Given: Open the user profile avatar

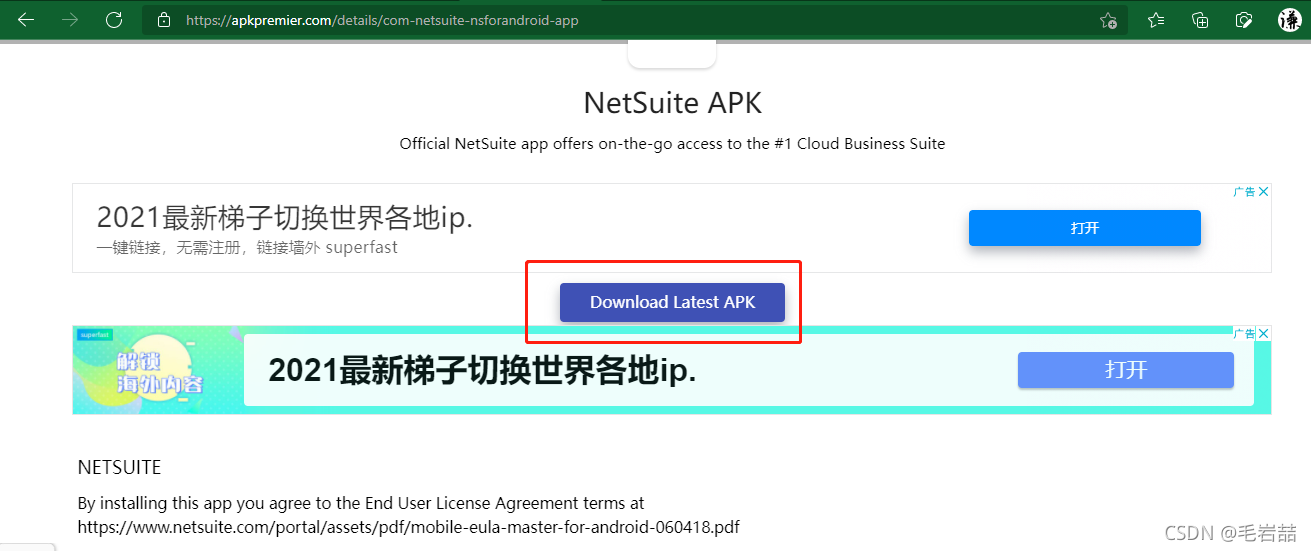Looking at the screenshot, I should [1289, 20].
